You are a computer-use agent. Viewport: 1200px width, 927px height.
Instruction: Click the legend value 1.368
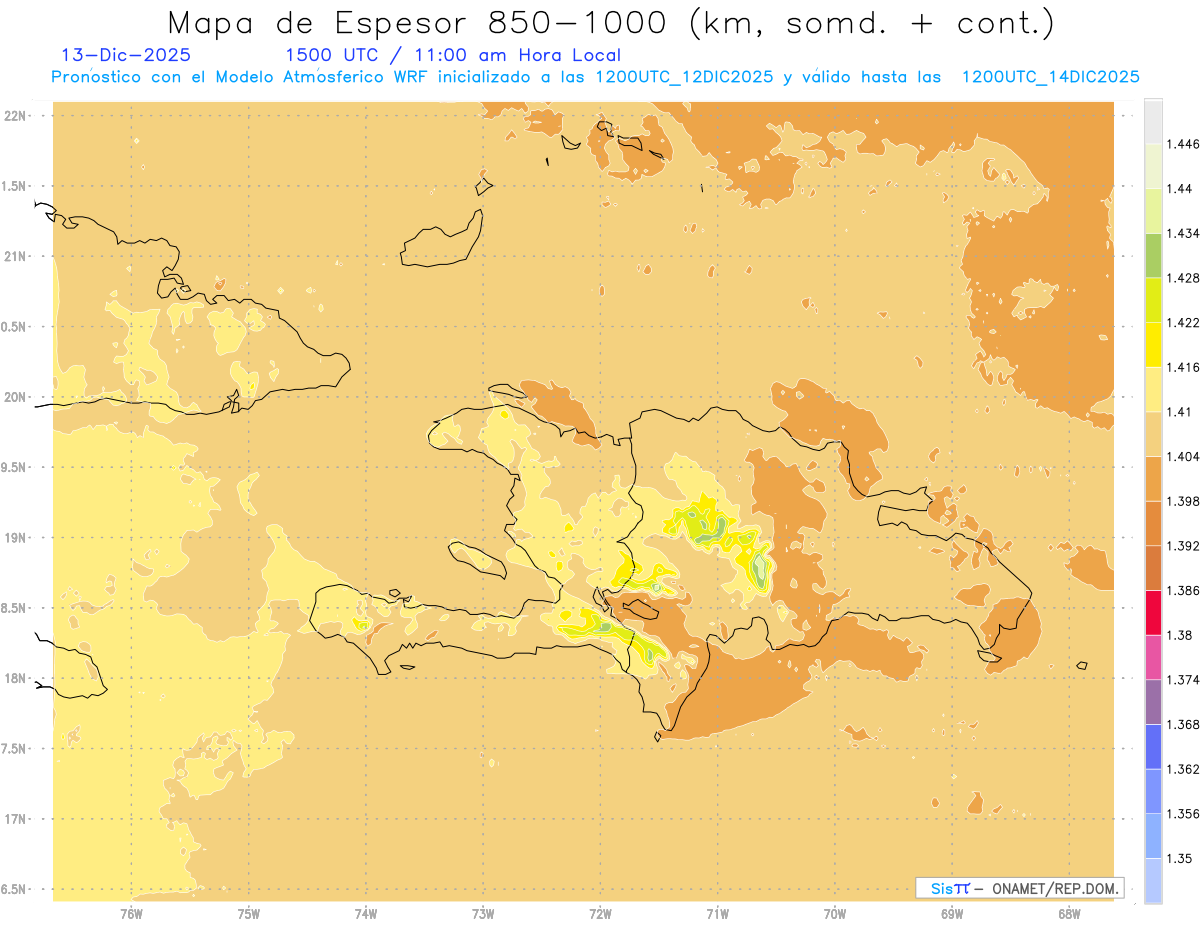tap(1183, 725)
